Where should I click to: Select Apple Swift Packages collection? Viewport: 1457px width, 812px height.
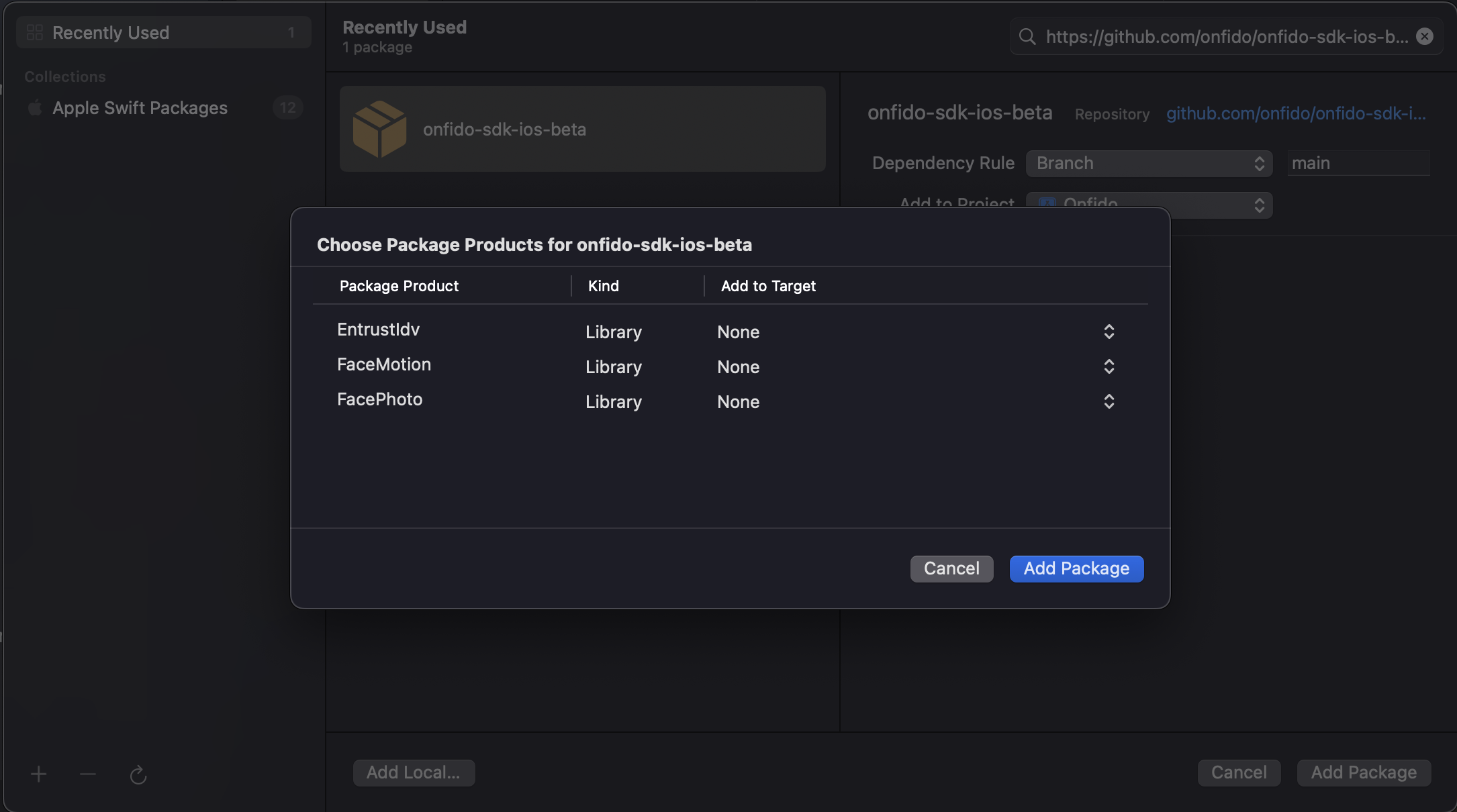140,108
